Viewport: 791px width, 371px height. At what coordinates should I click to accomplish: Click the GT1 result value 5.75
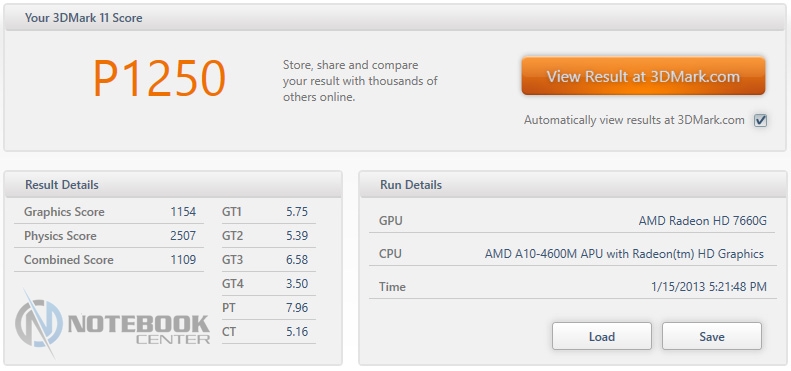297,212
